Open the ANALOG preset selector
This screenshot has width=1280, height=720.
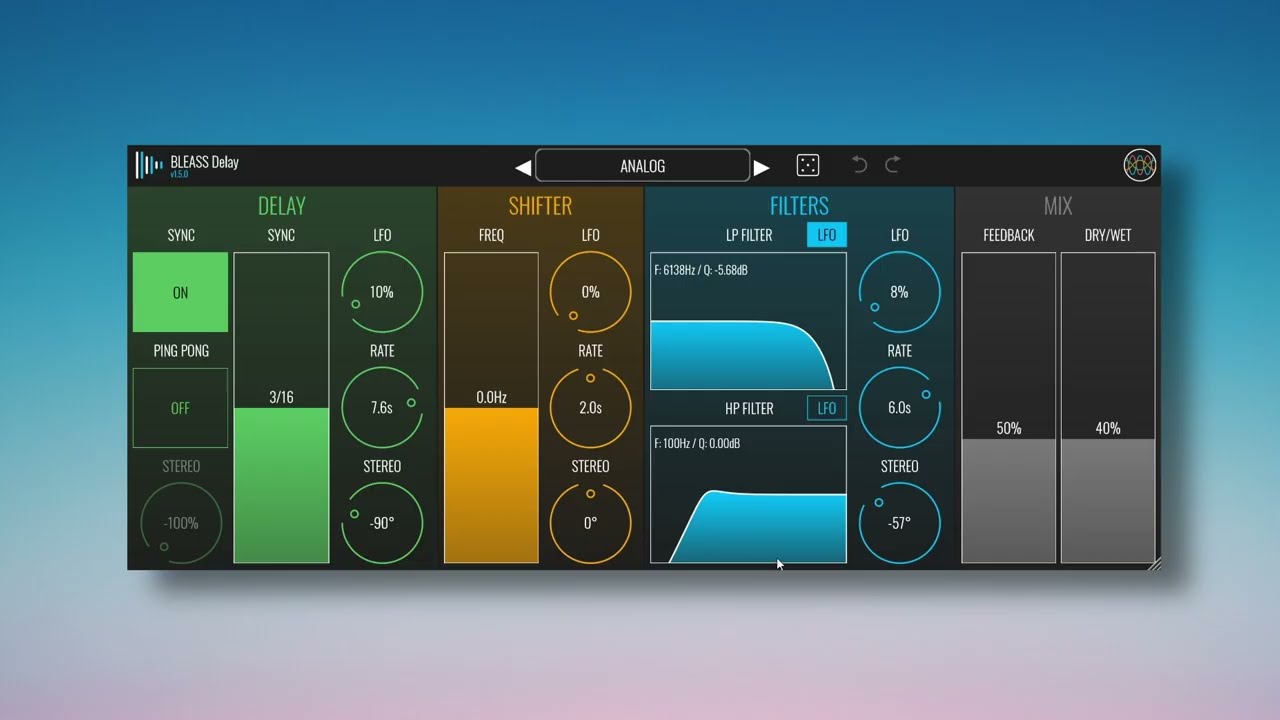[x=642, y=166]
